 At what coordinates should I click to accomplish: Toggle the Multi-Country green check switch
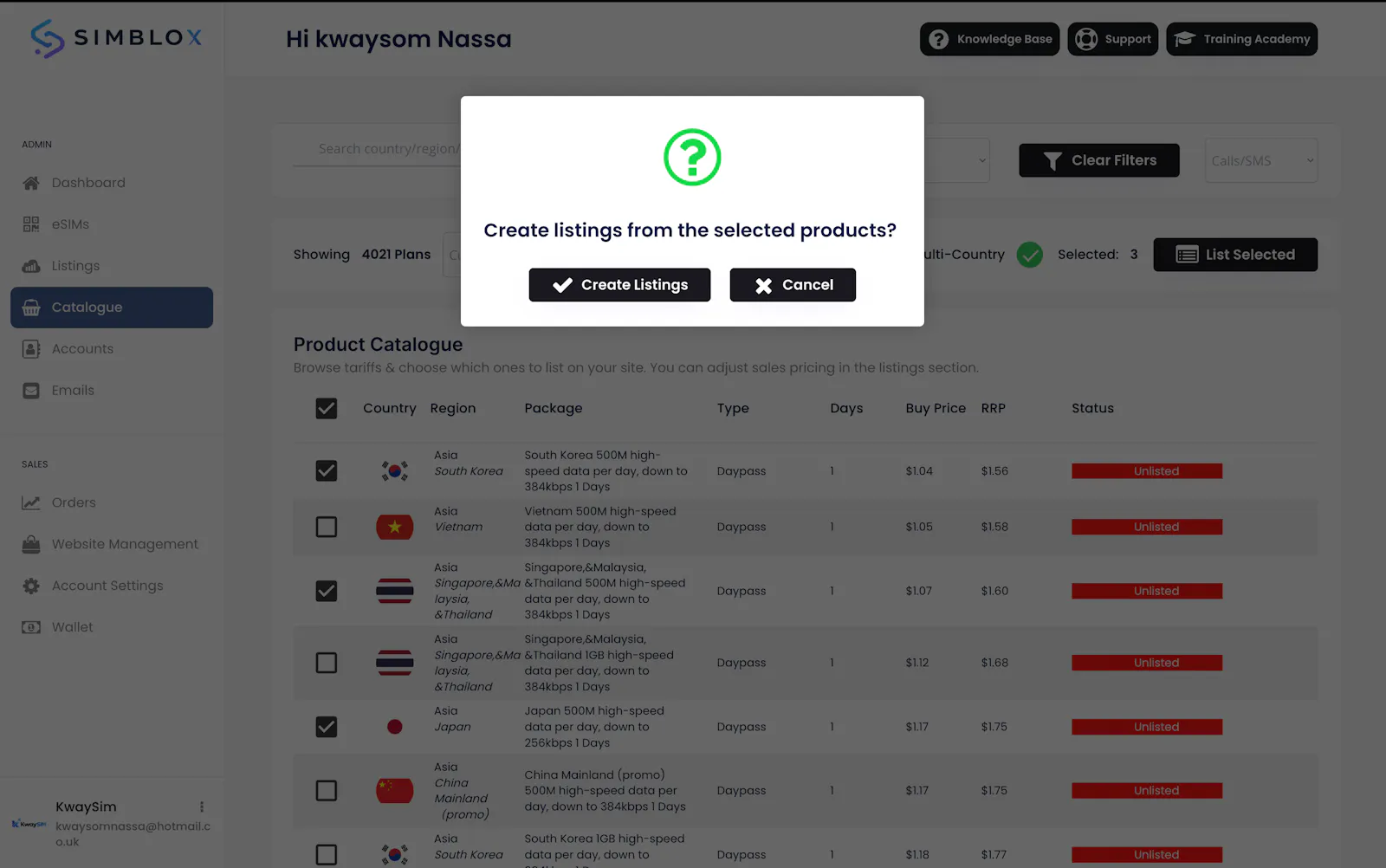tap(1029, 255)
